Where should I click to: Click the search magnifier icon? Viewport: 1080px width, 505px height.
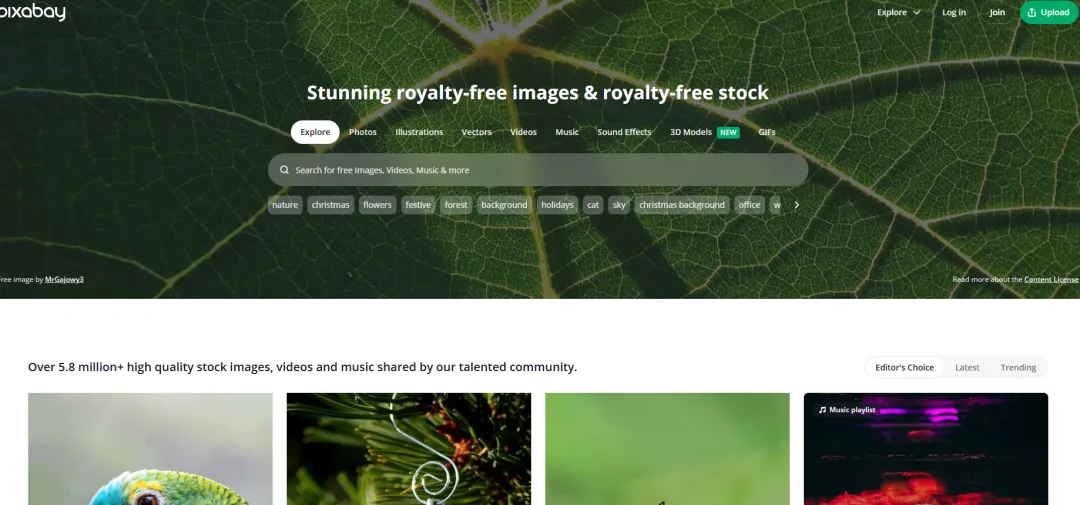click(x=284, y=170)
